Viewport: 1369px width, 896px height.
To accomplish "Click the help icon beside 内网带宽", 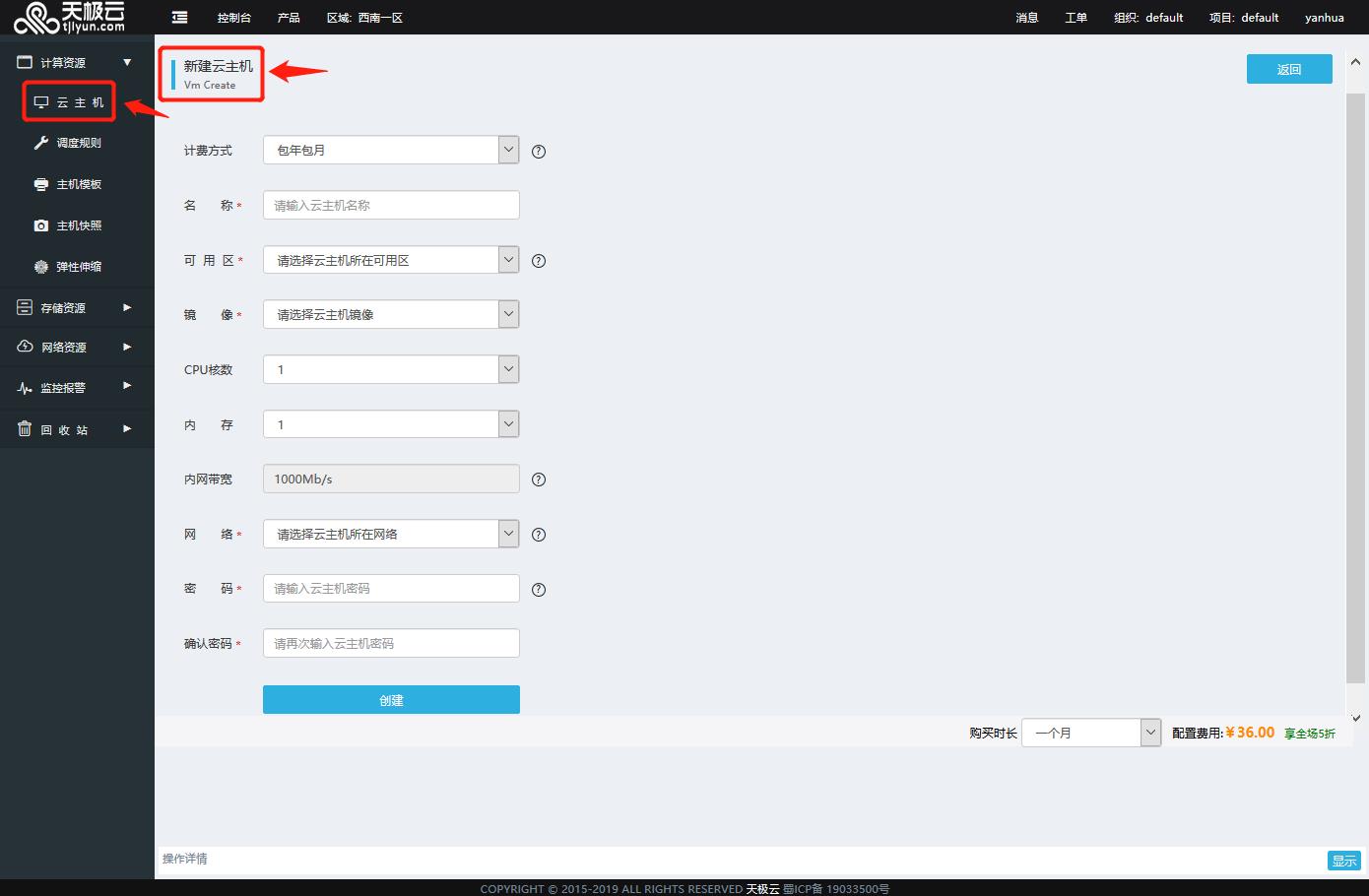I will click(539, 480).
